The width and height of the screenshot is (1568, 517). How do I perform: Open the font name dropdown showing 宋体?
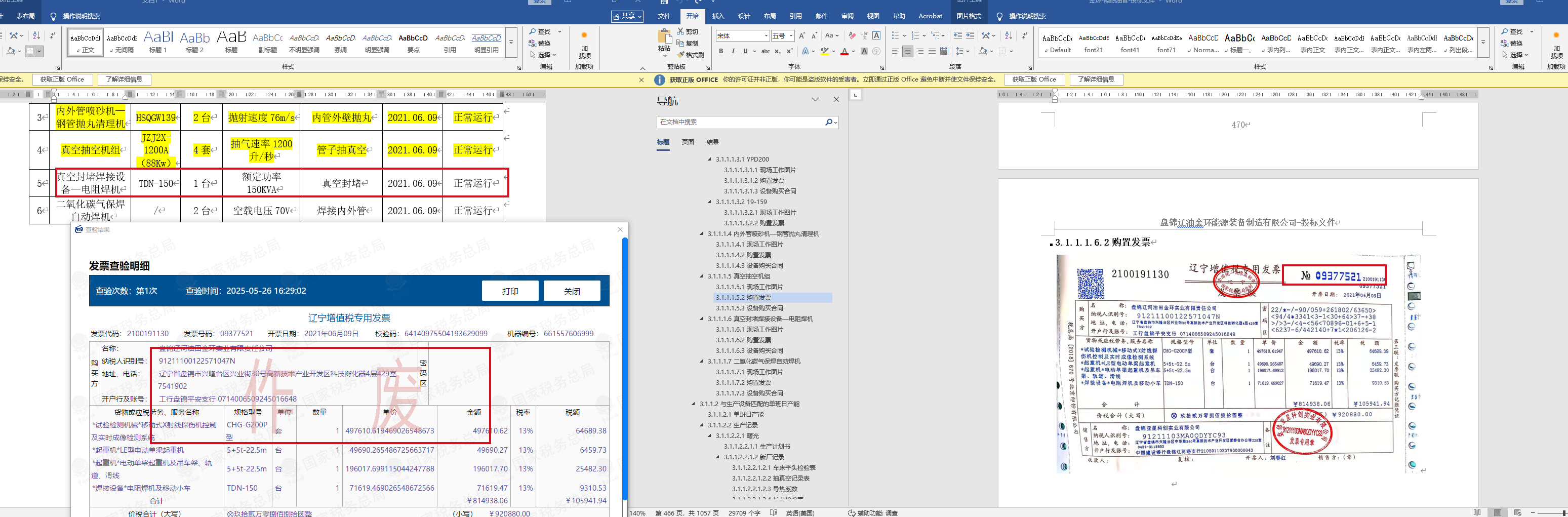point(766,36)
